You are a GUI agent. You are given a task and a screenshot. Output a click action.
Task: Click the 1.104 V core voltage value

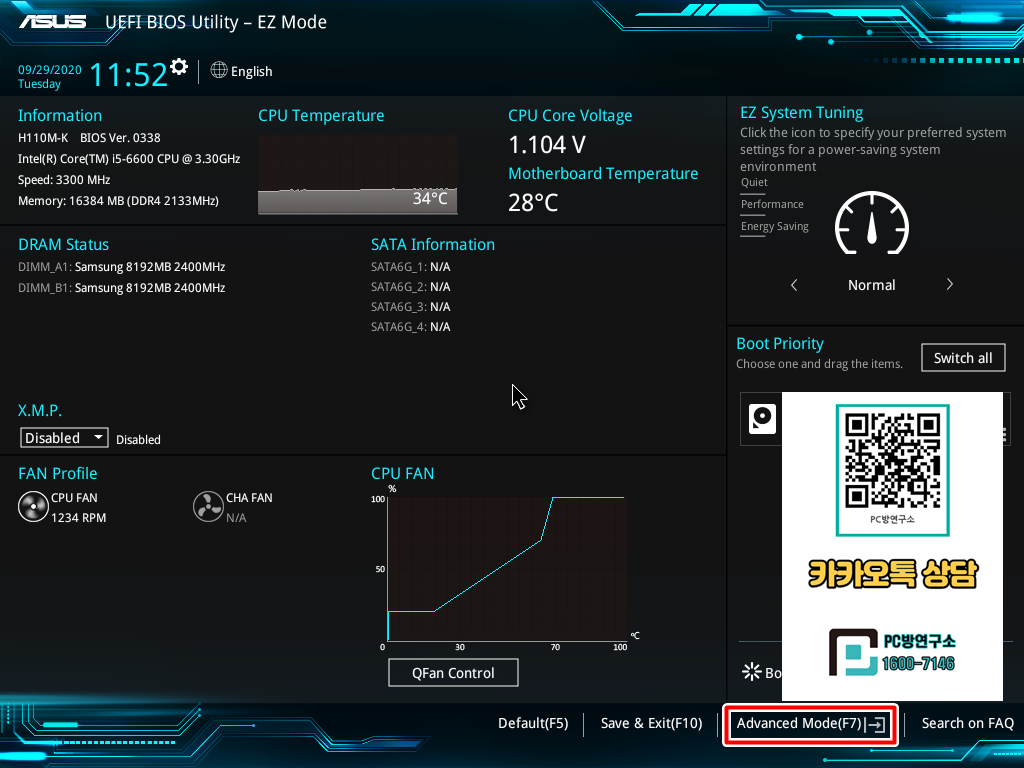(547, 144)
